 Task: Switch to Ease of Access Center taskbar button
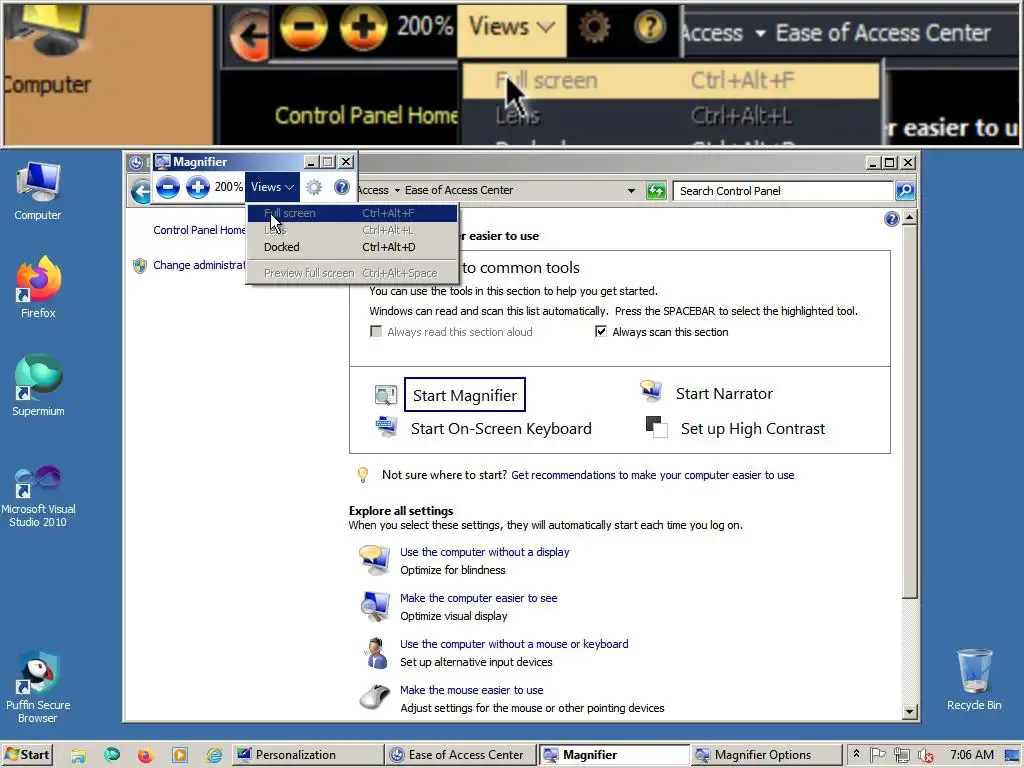(460, 755)
